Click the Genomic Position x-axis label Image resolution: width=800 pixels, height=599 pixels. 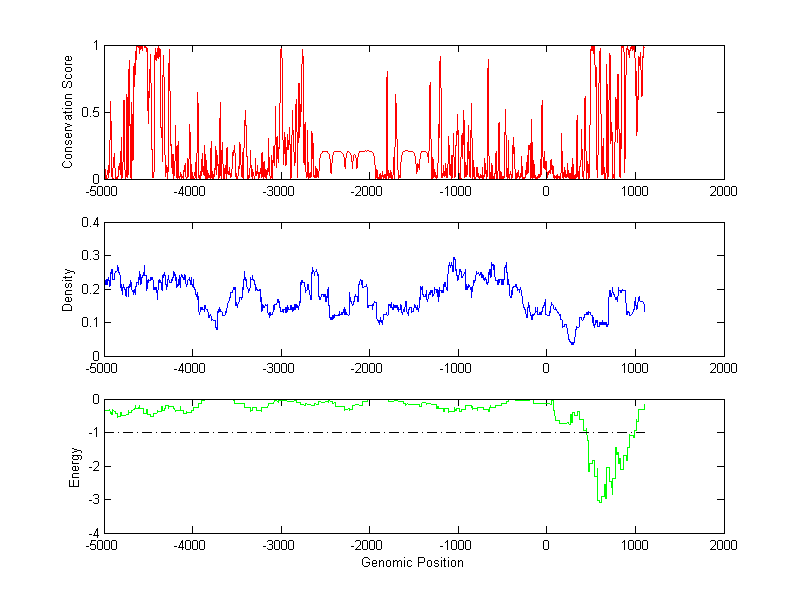(x=414, y=563)
